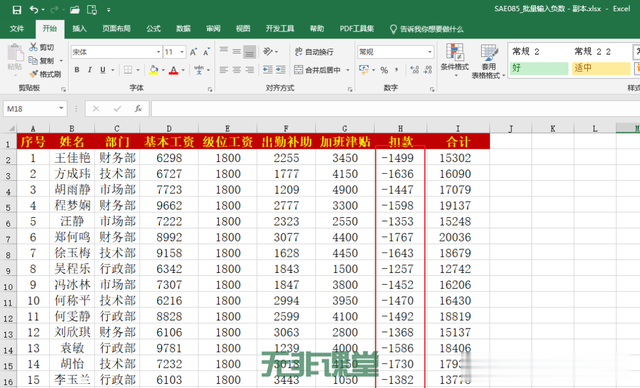Apply the green Good cell style
The image size is (640, 388).
point(539,68)
